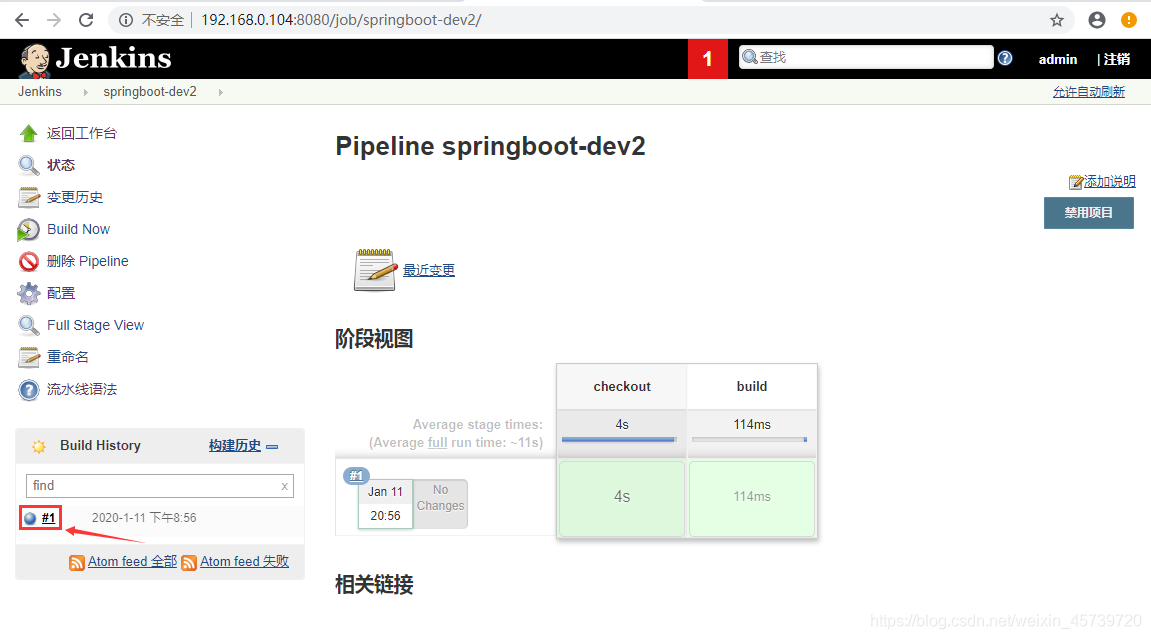Click the build average time progress bar

(x=749, y=439)
